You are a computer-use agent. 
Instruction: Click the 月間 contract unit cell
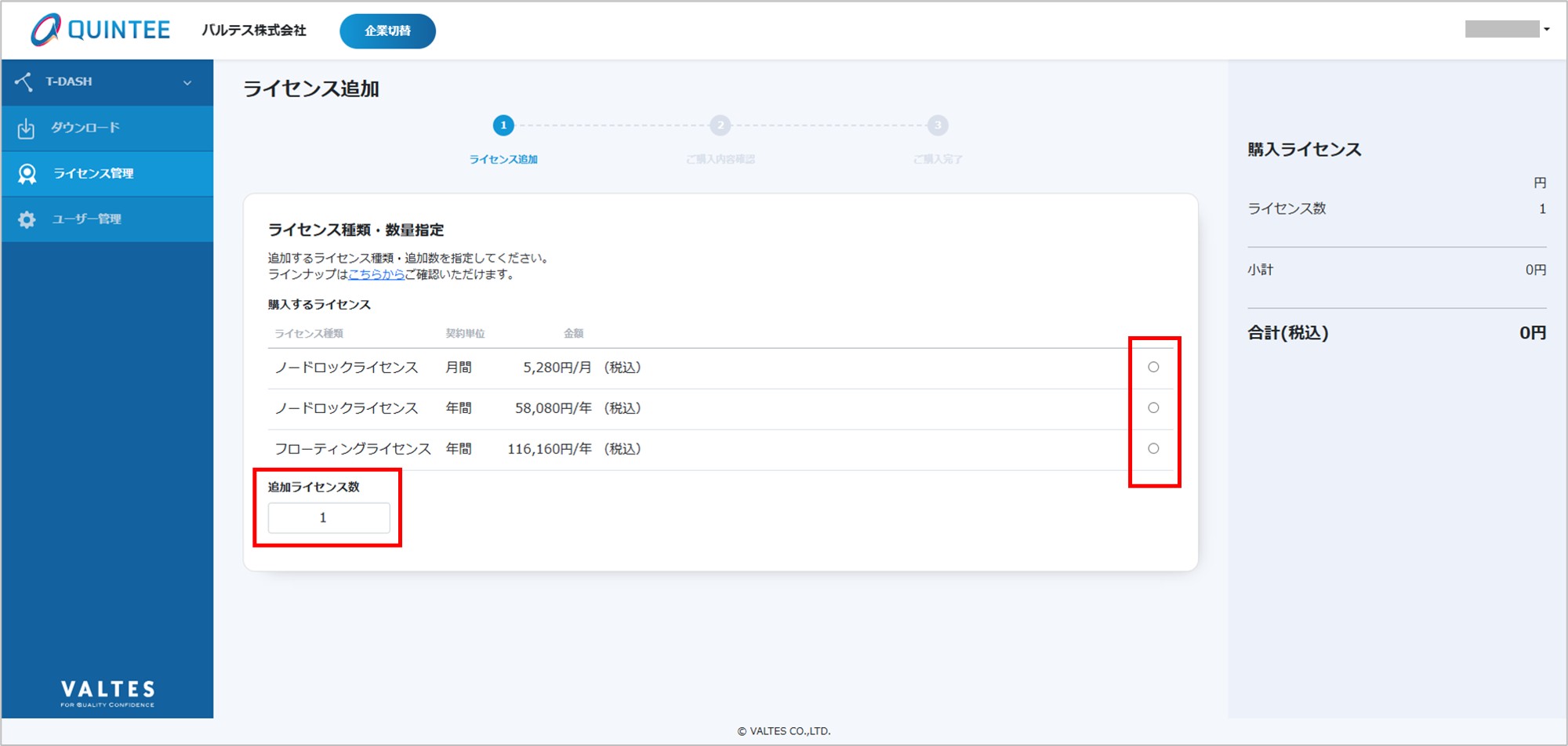pyautogui.click(x=459, y=368)
